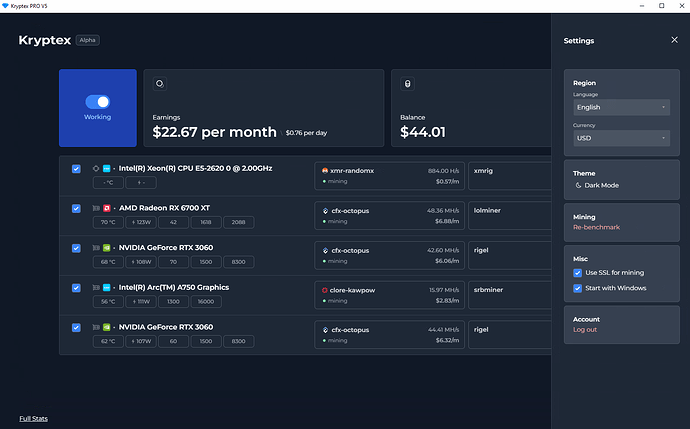This screenshot has width=690, height=429.
Task: Click the 123W power chip
Action: coord(141,222)
